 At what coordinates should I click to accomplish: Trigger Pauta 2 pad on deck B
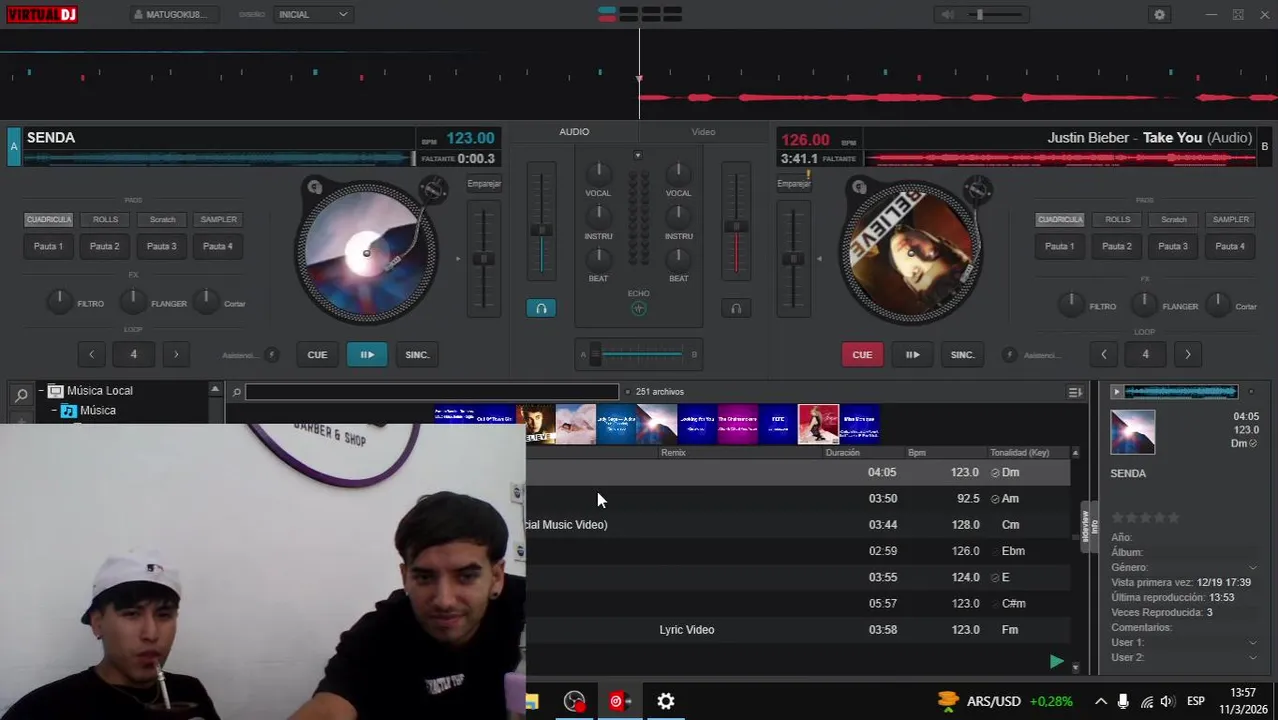1117,246
